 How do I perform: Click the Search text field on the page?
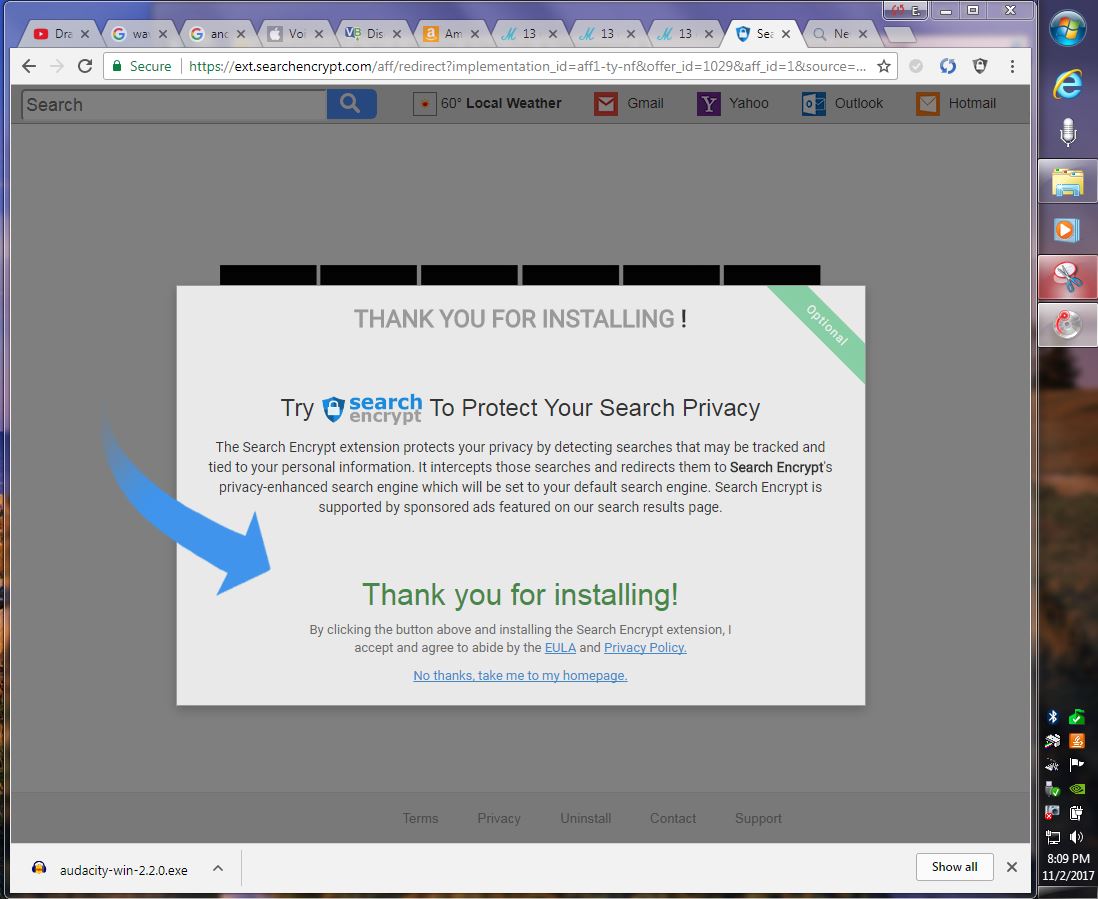[x=174, y=104]
